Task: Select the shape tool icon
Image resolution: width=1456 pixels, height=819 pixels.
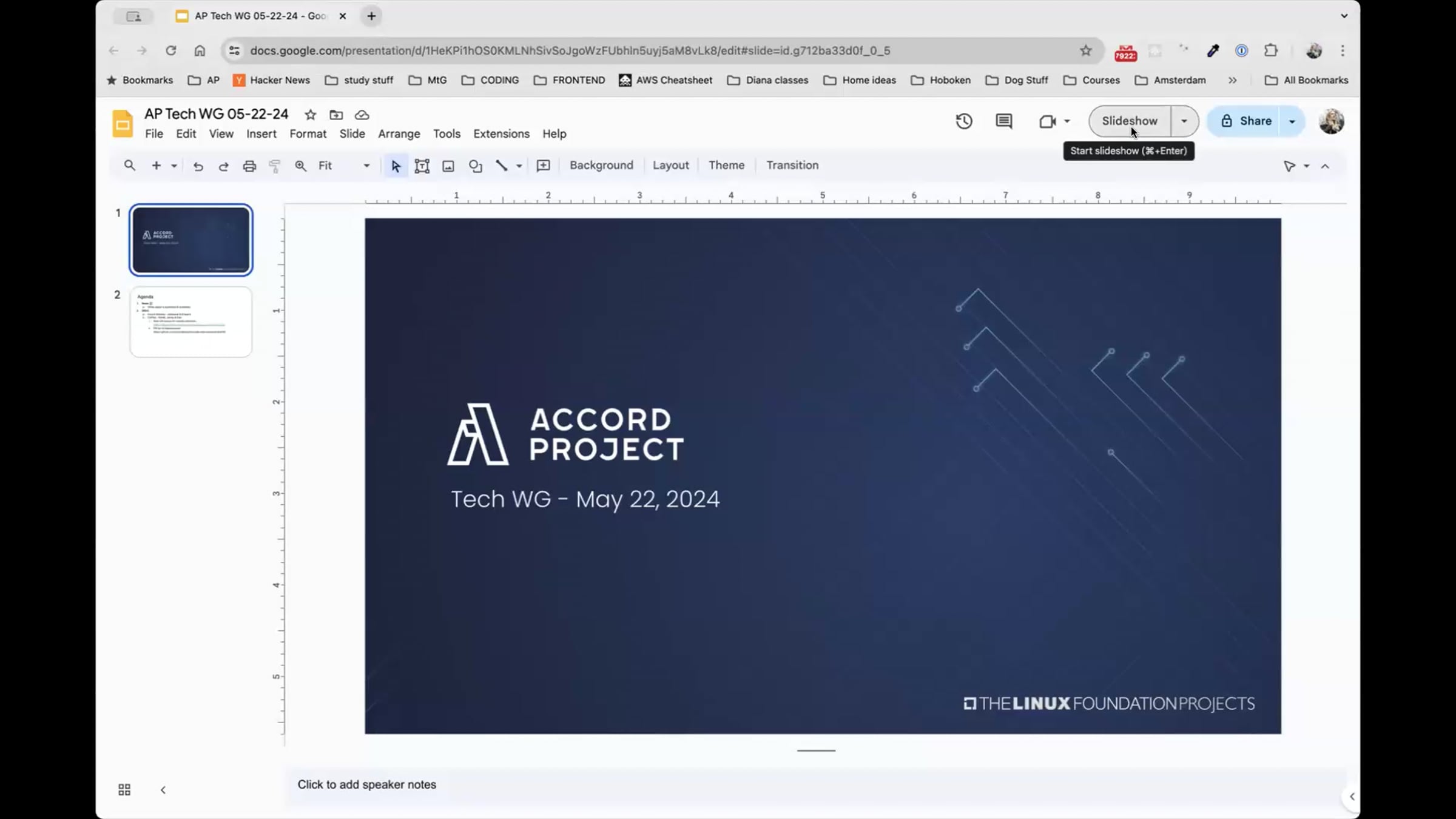Action: pos(475,166)
